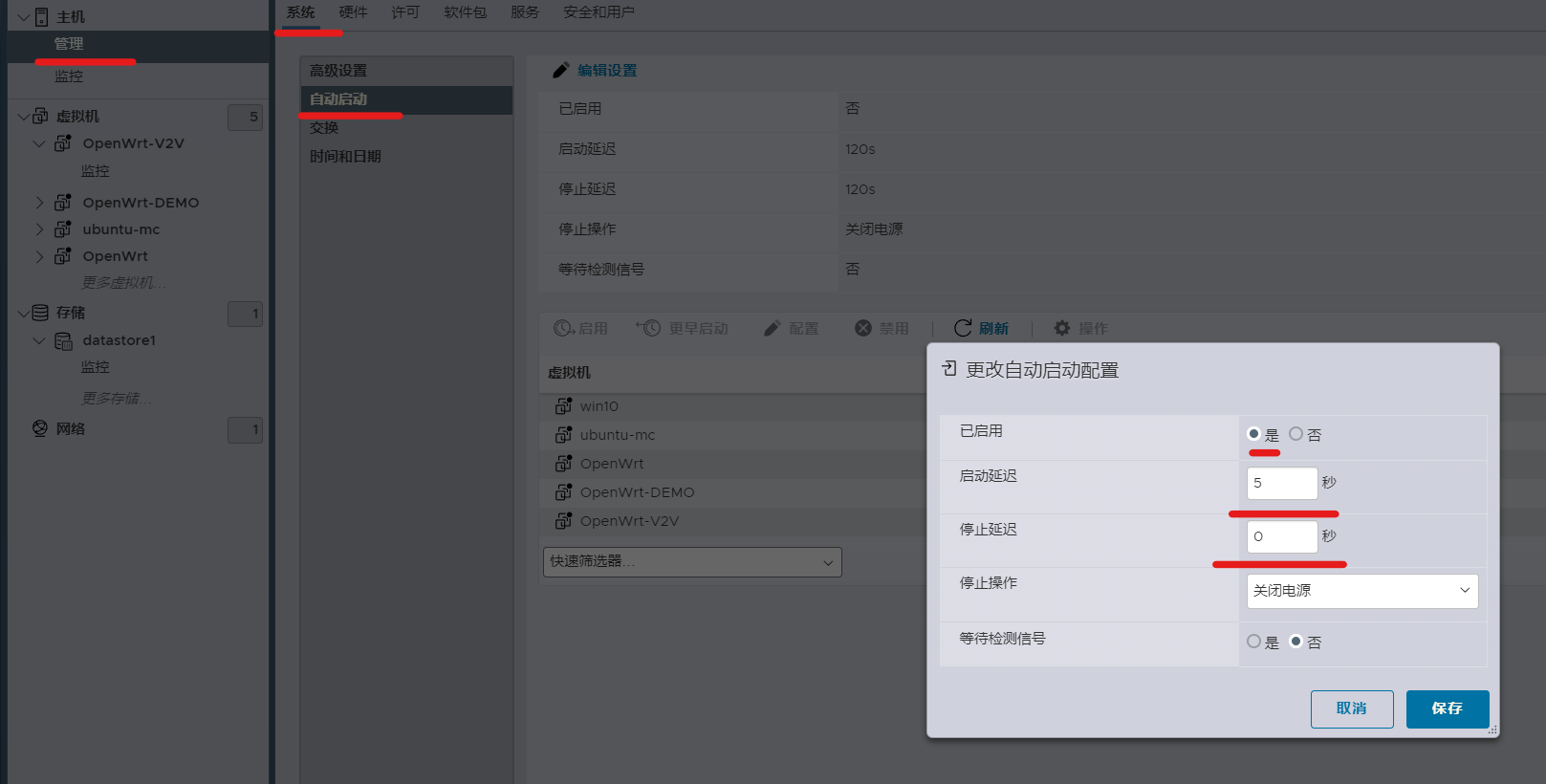
Task: Click the network (网络) globe icon
Action: click(40, 428)
